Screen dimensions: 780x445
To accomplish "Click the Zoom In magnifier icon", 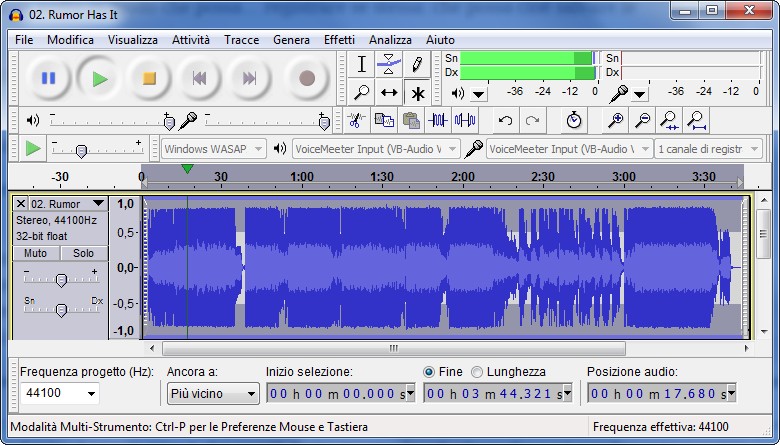I will click(617, 120).
